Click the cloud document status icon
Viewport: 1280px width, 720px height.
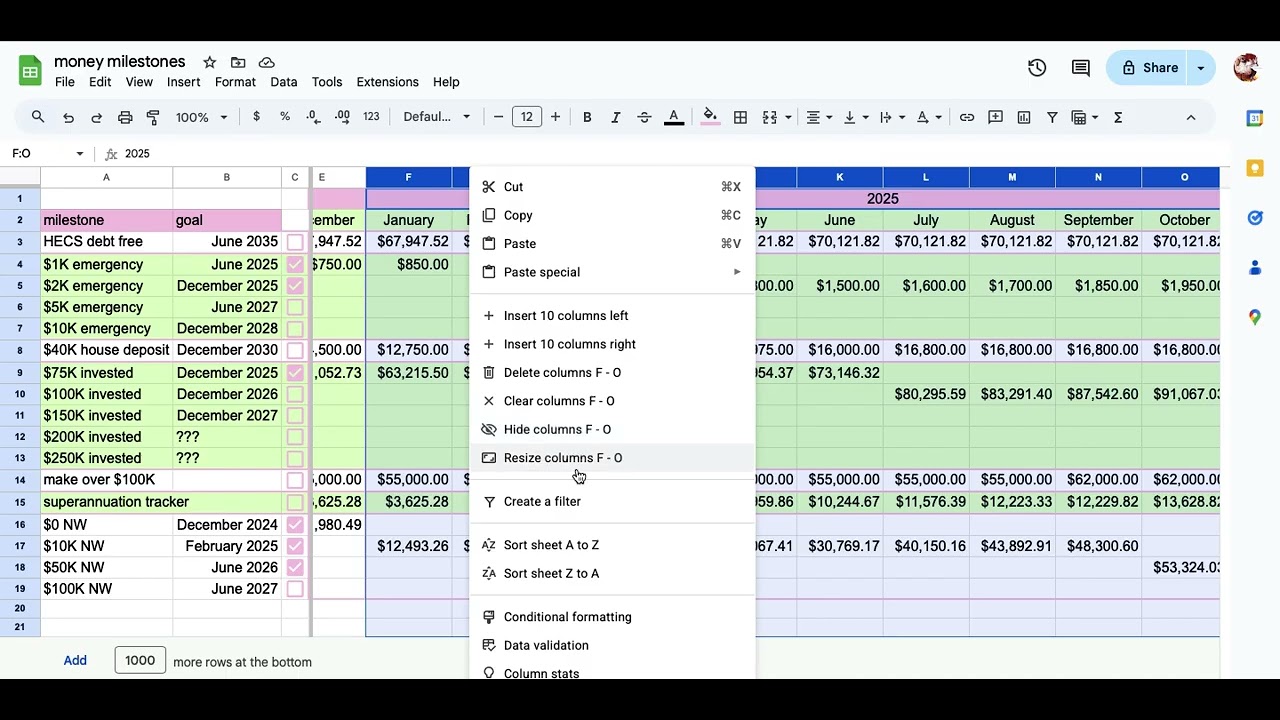pos(267,62)
